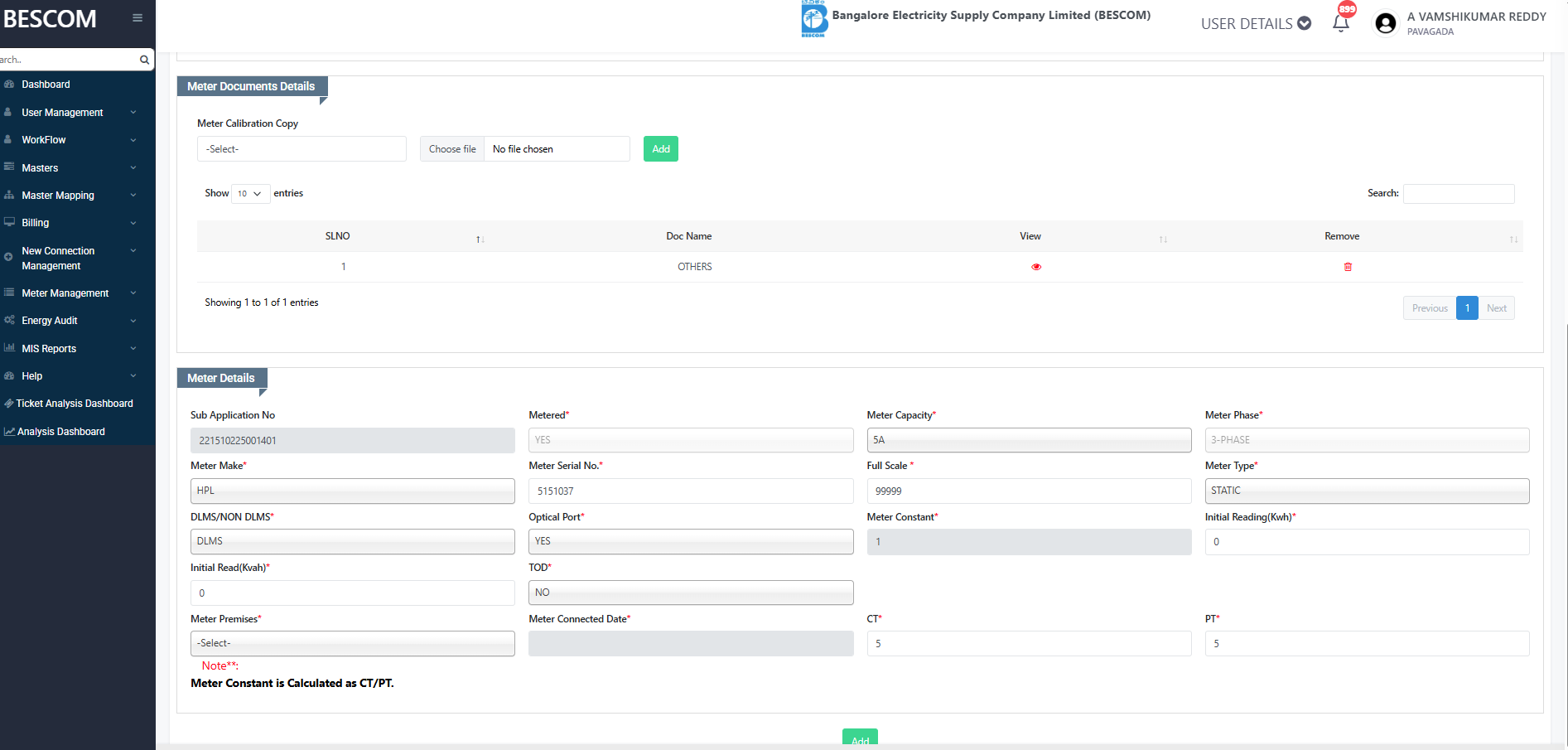Open Meter Calibration Copy select dropdown
Screen dimensions: 1568x750
tap(302, 149)
